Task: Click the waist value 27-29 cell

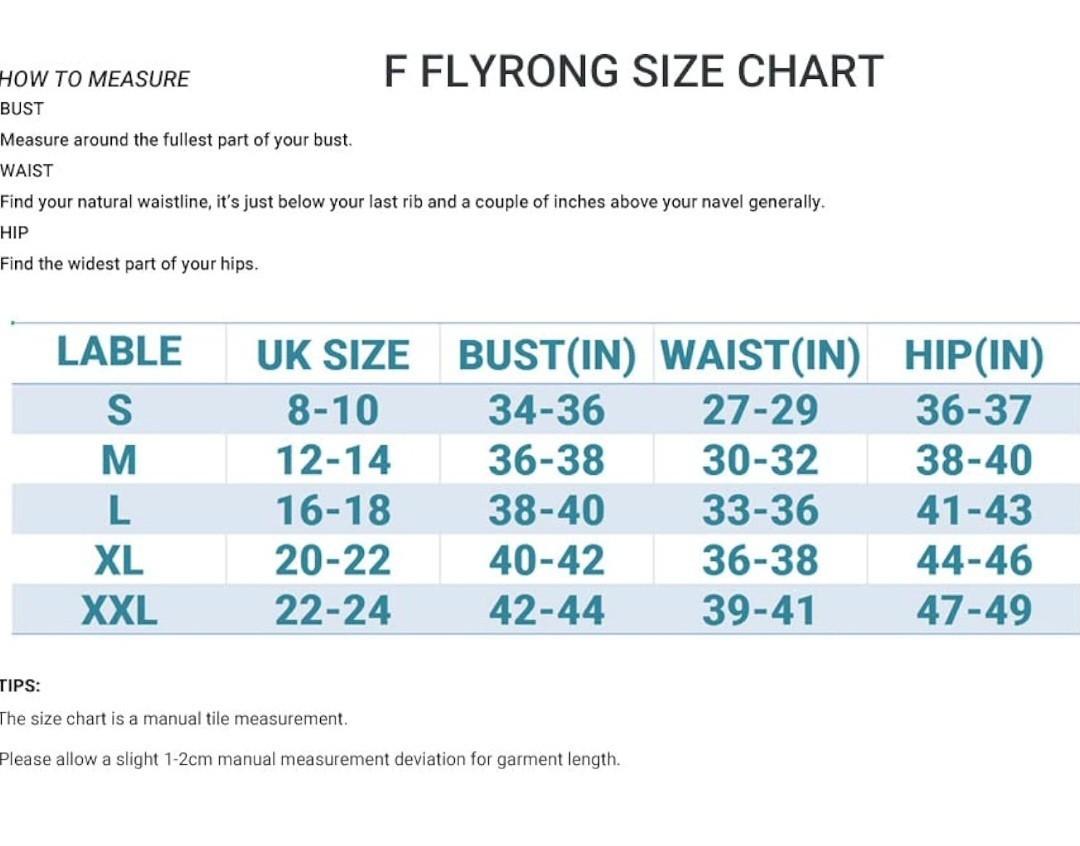Action: [x=760, y=410]
